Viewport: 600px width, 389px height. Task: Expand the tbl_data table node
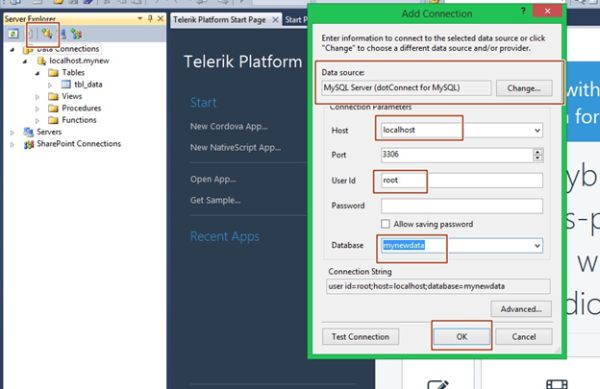tap(50, 85)
